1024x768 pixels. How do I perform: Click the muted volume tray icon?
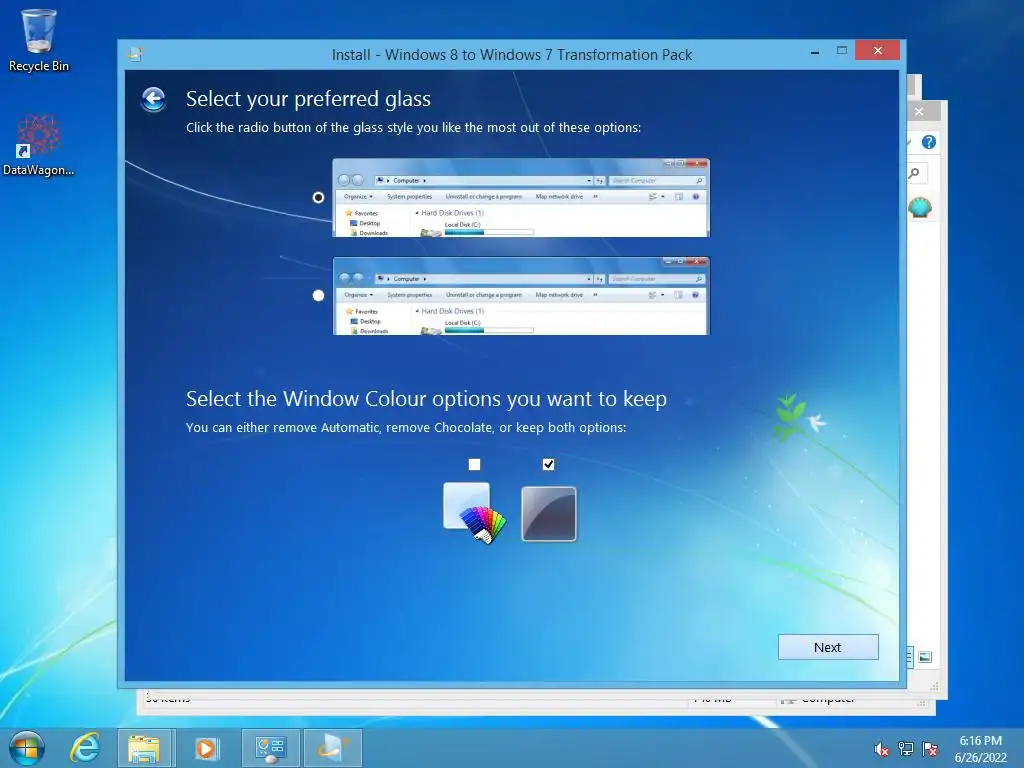coord(881,749)
